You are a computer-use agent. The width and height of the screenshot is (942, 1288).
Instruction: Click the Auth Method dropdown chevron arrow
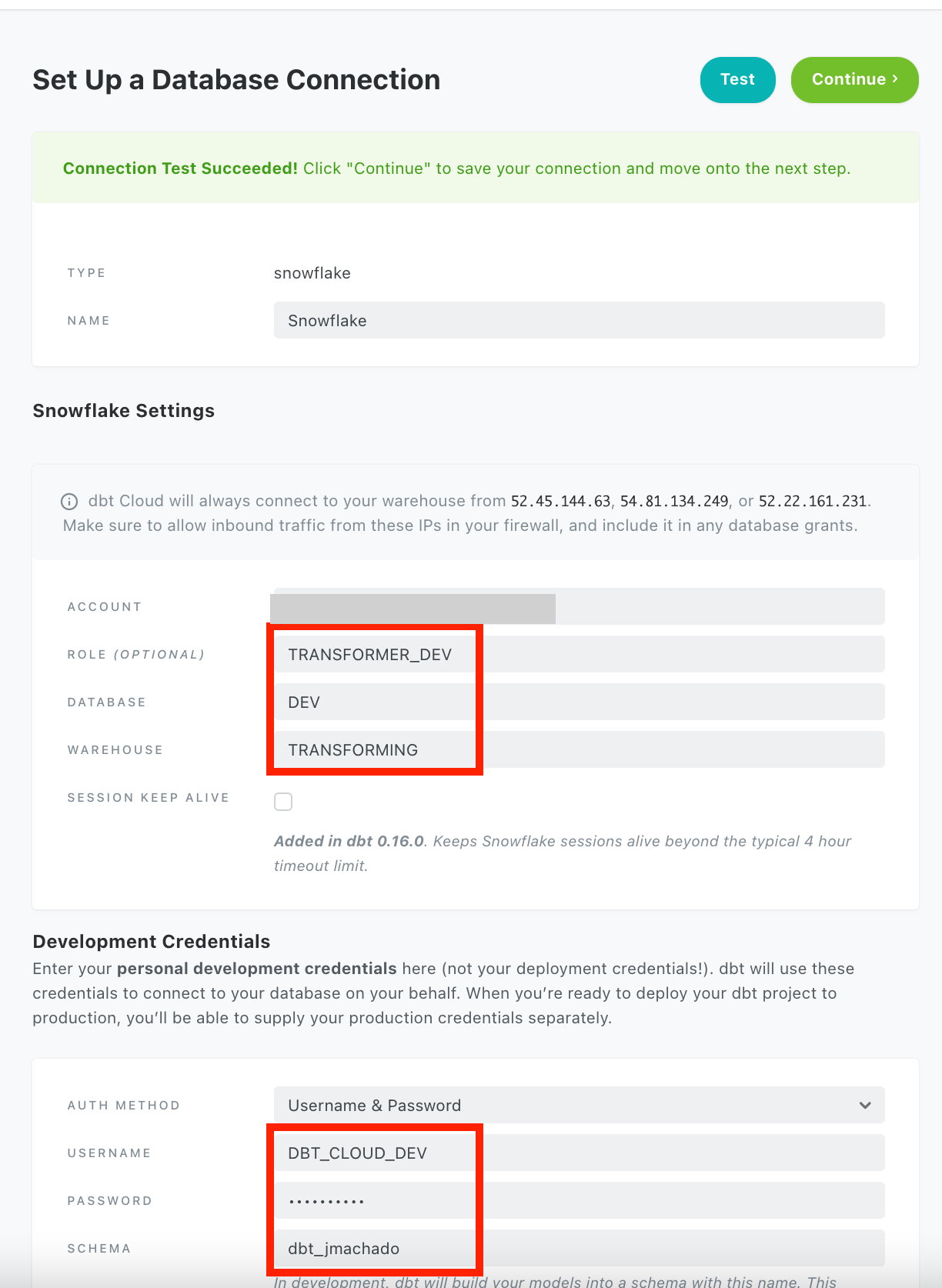point(865,1106)
